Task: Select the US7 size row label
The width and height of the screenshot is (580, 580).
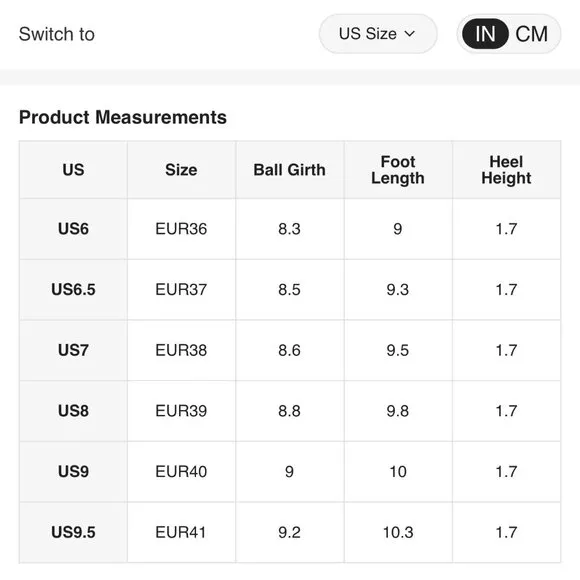Action: click(73, 350)
